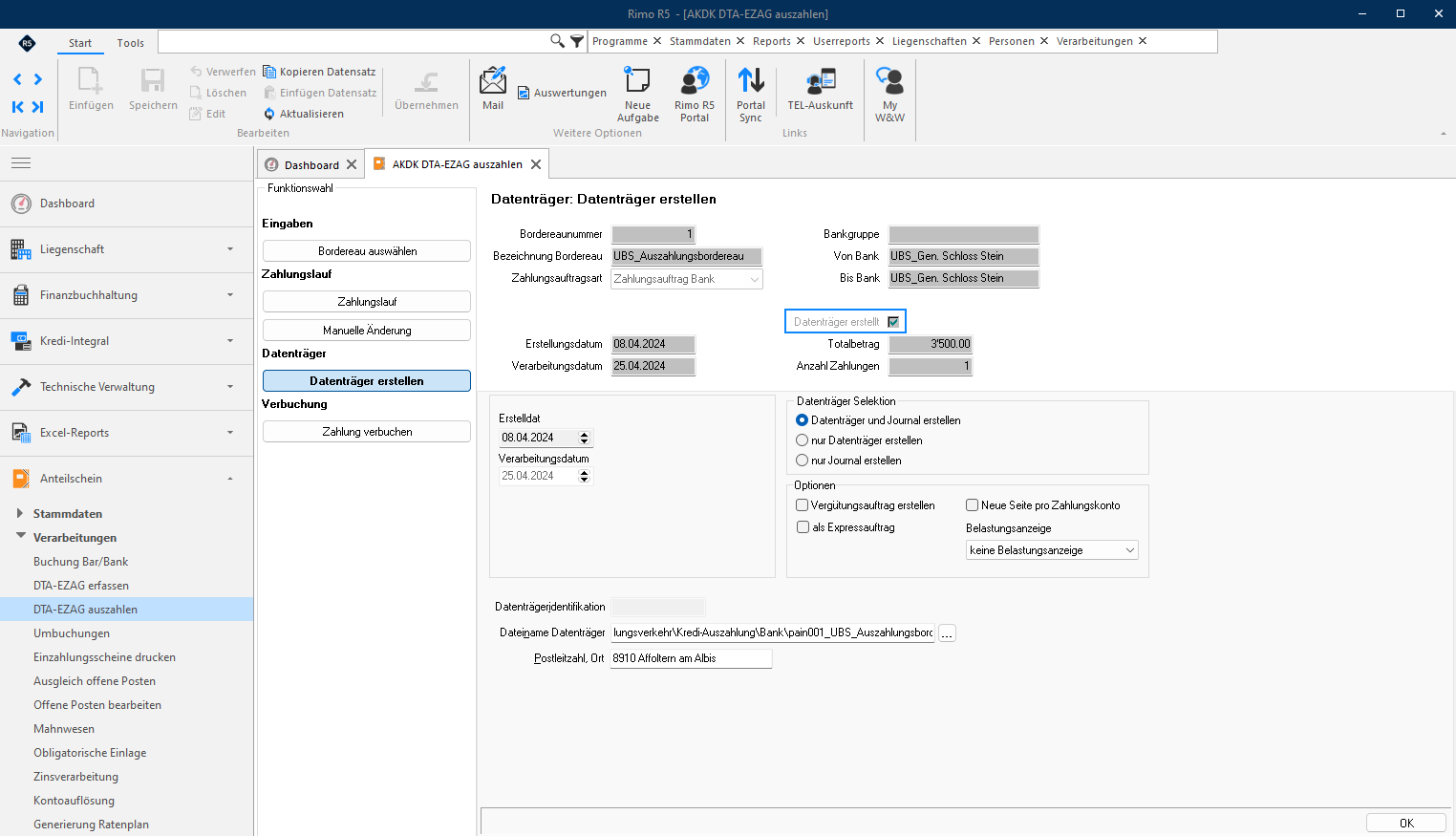Open Auswertungen in the ribbon
The image size is (1456, 836).
[562, 93]
